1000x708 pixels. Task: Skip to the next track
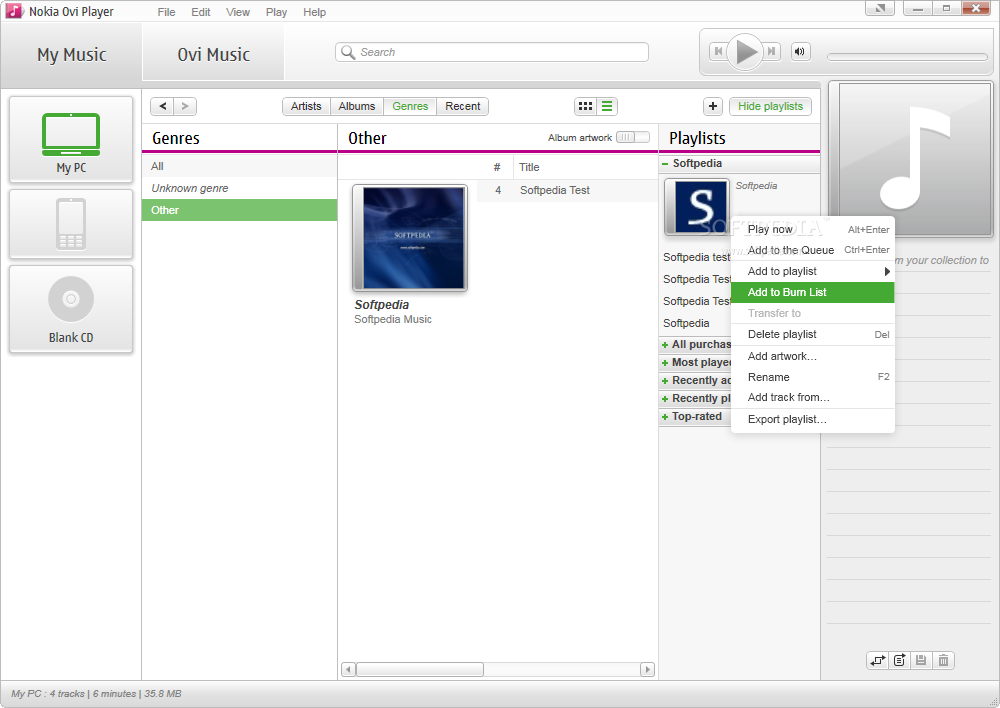[x=772, y=52]
